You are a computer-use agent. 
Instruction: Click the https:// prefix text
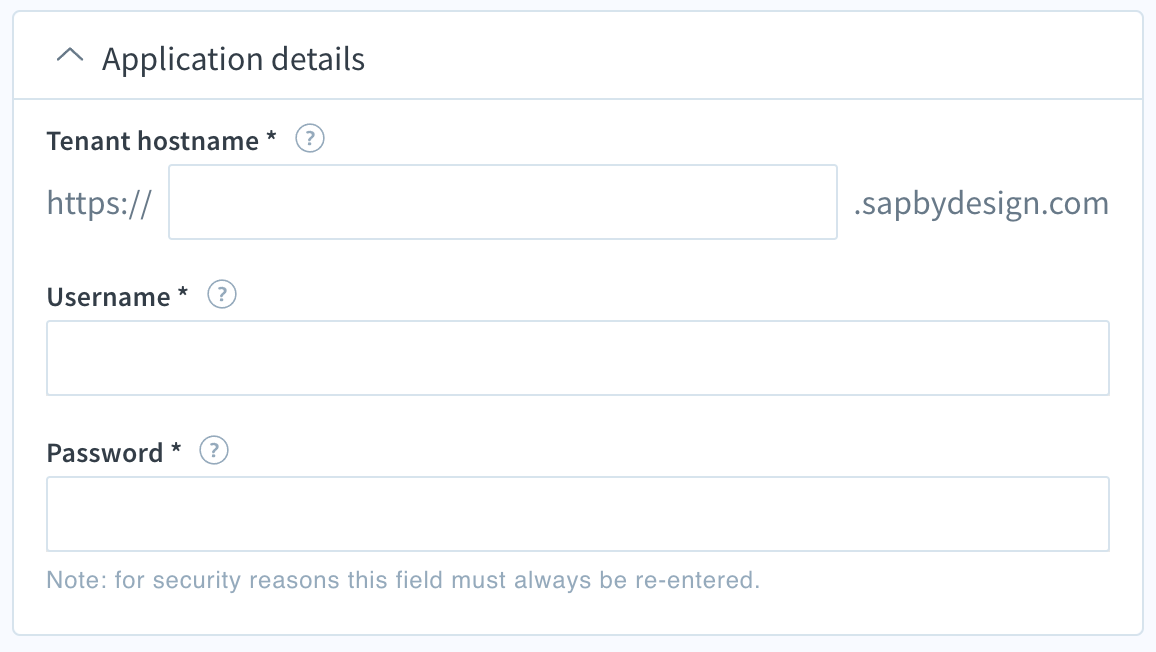(100, 203)
